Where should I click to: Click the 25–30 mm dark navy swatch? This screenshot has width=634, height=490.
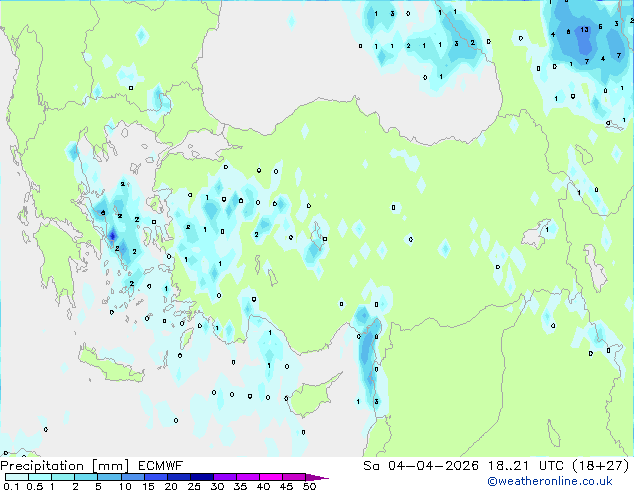point(201,477)
